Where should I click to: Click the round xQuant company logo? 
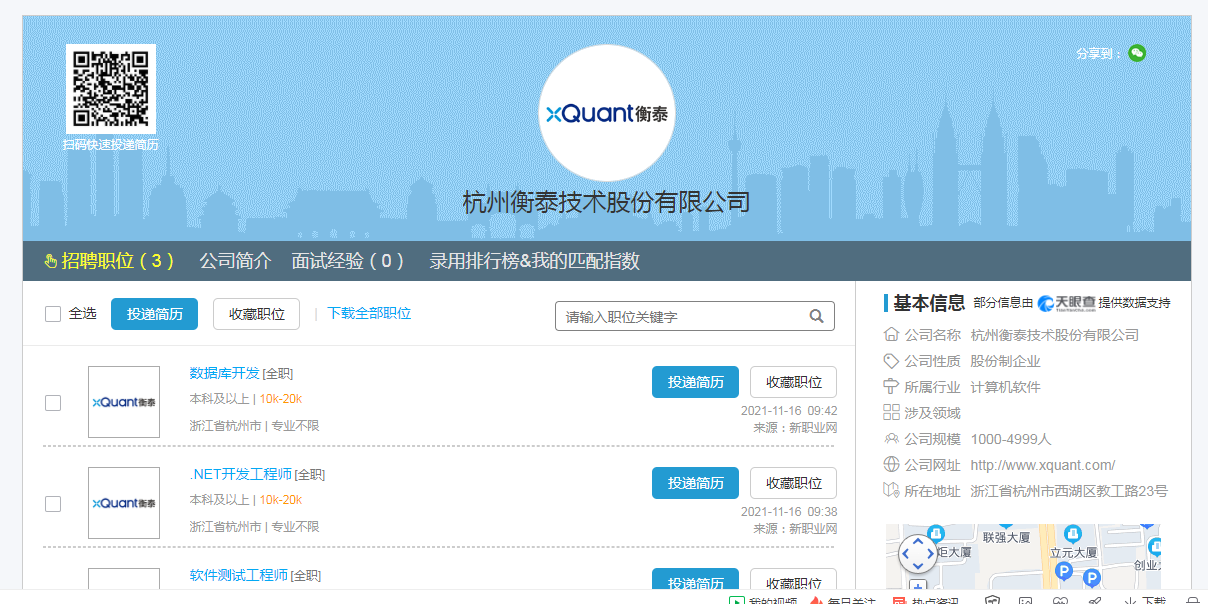607,114
